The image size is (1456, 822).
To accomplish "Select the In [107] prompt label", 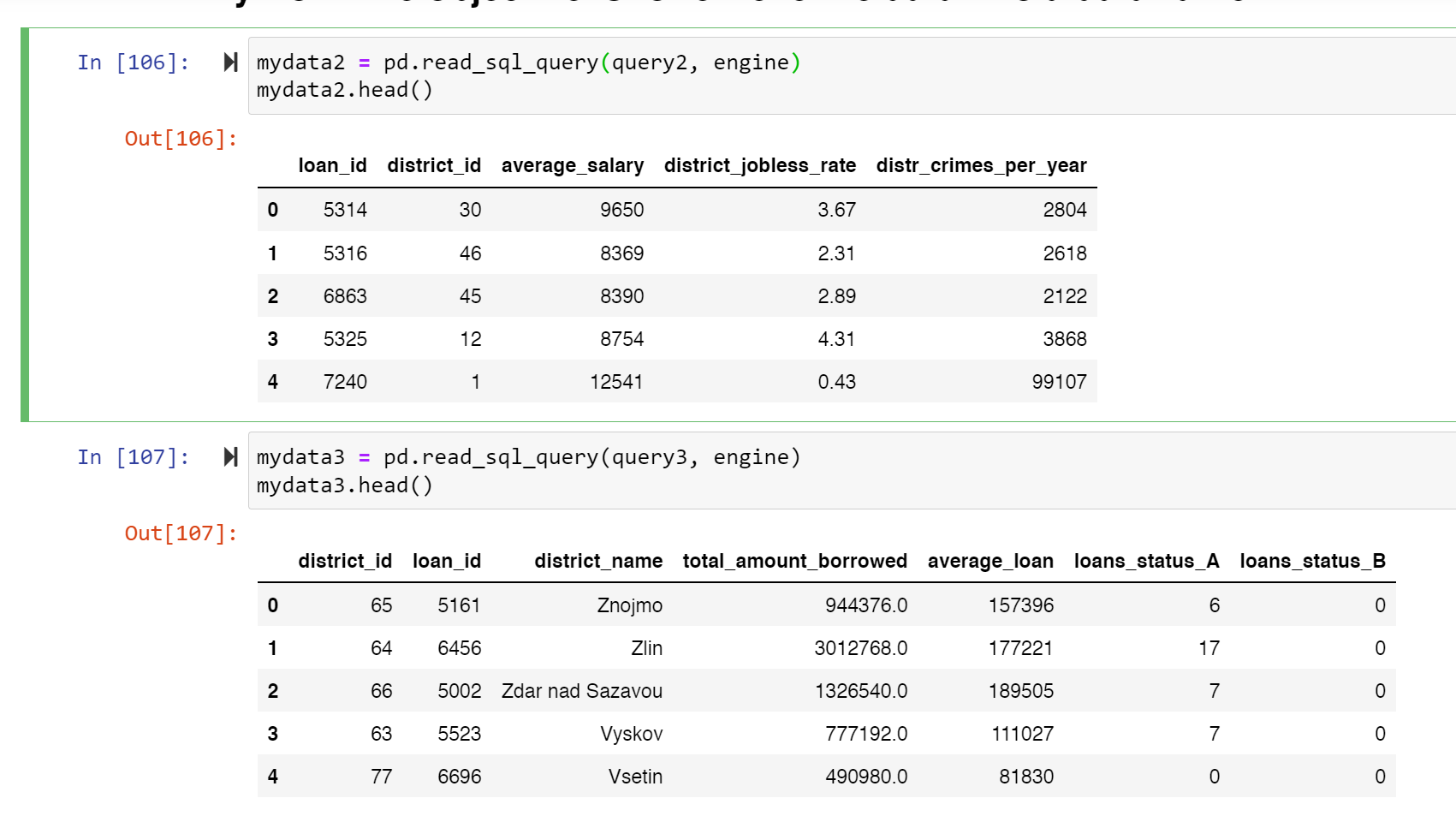I will click(x=134, y=457).
